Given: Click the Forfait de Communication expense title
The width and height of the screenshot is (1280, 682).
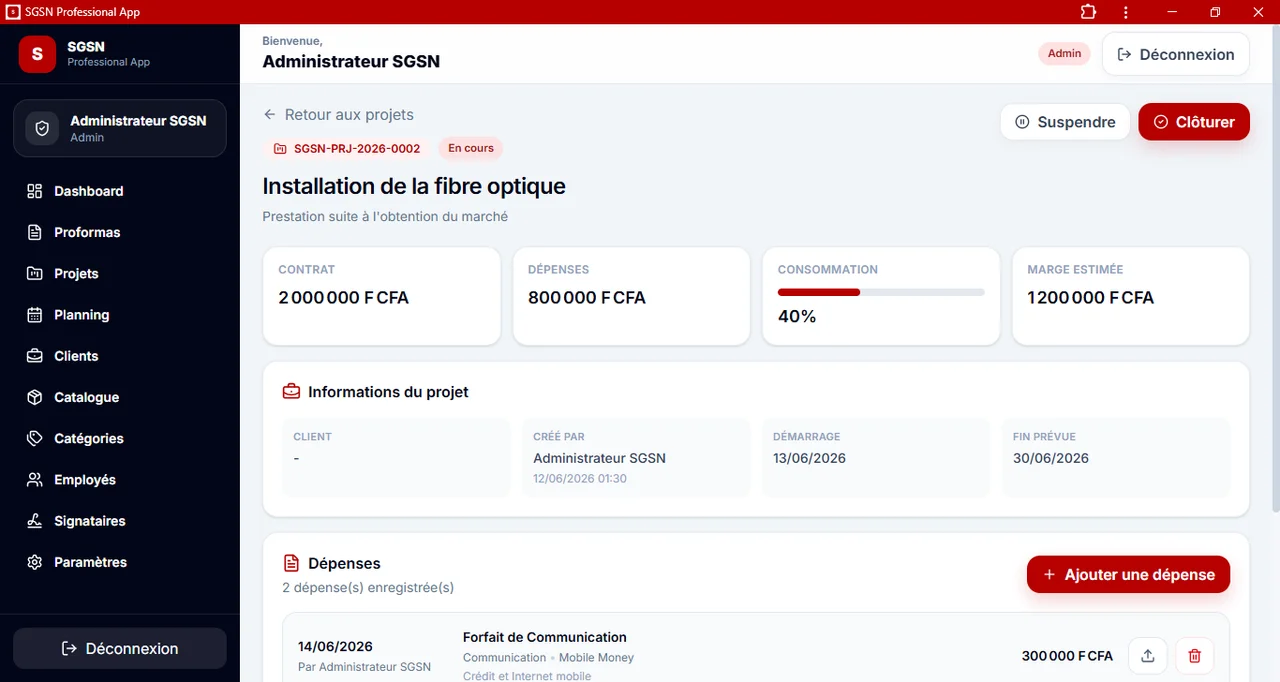Looking at the screenshot, I should click(545, 637).
